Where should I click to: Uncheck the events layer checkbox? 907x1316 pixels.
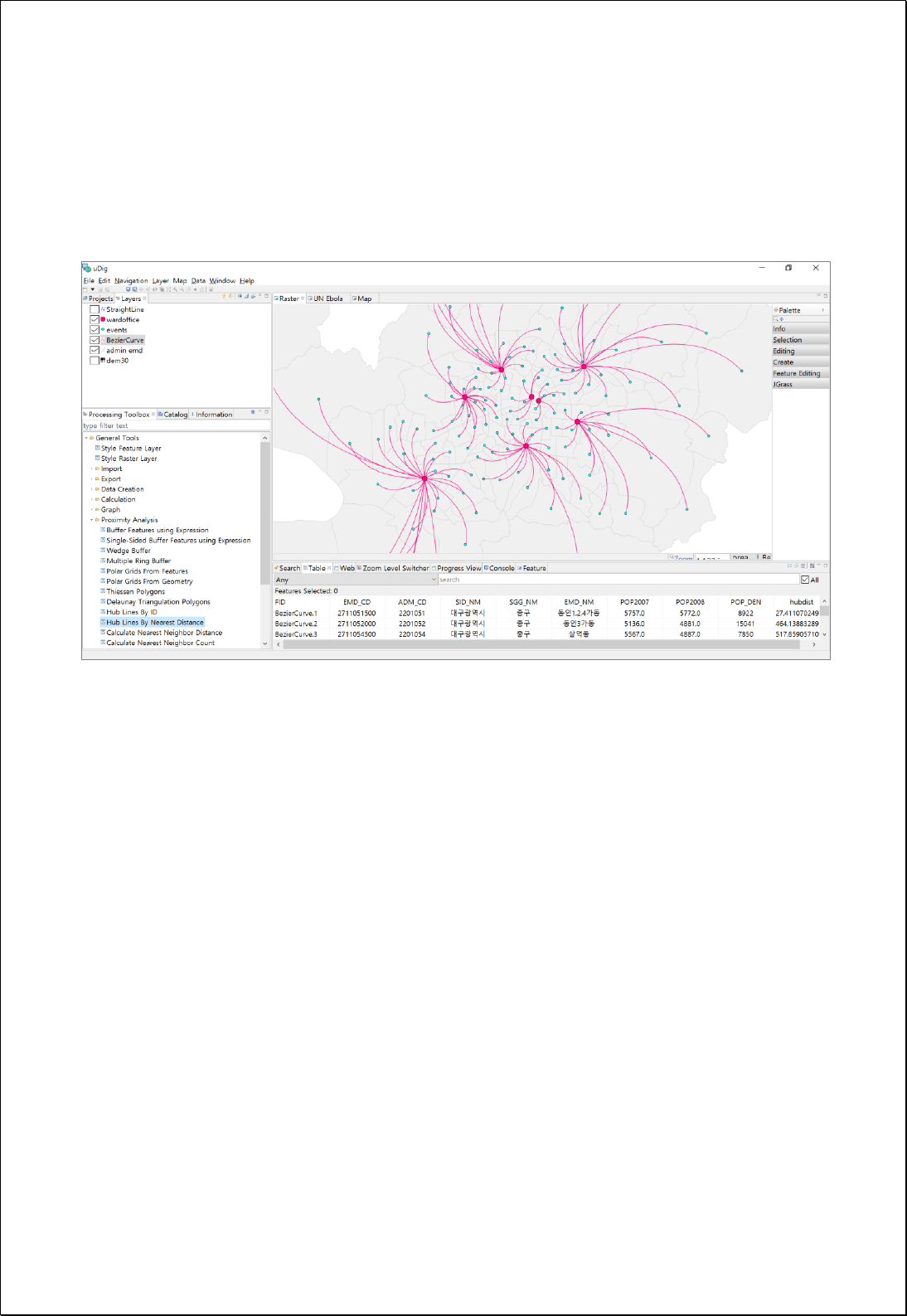[x=95, y=330]
